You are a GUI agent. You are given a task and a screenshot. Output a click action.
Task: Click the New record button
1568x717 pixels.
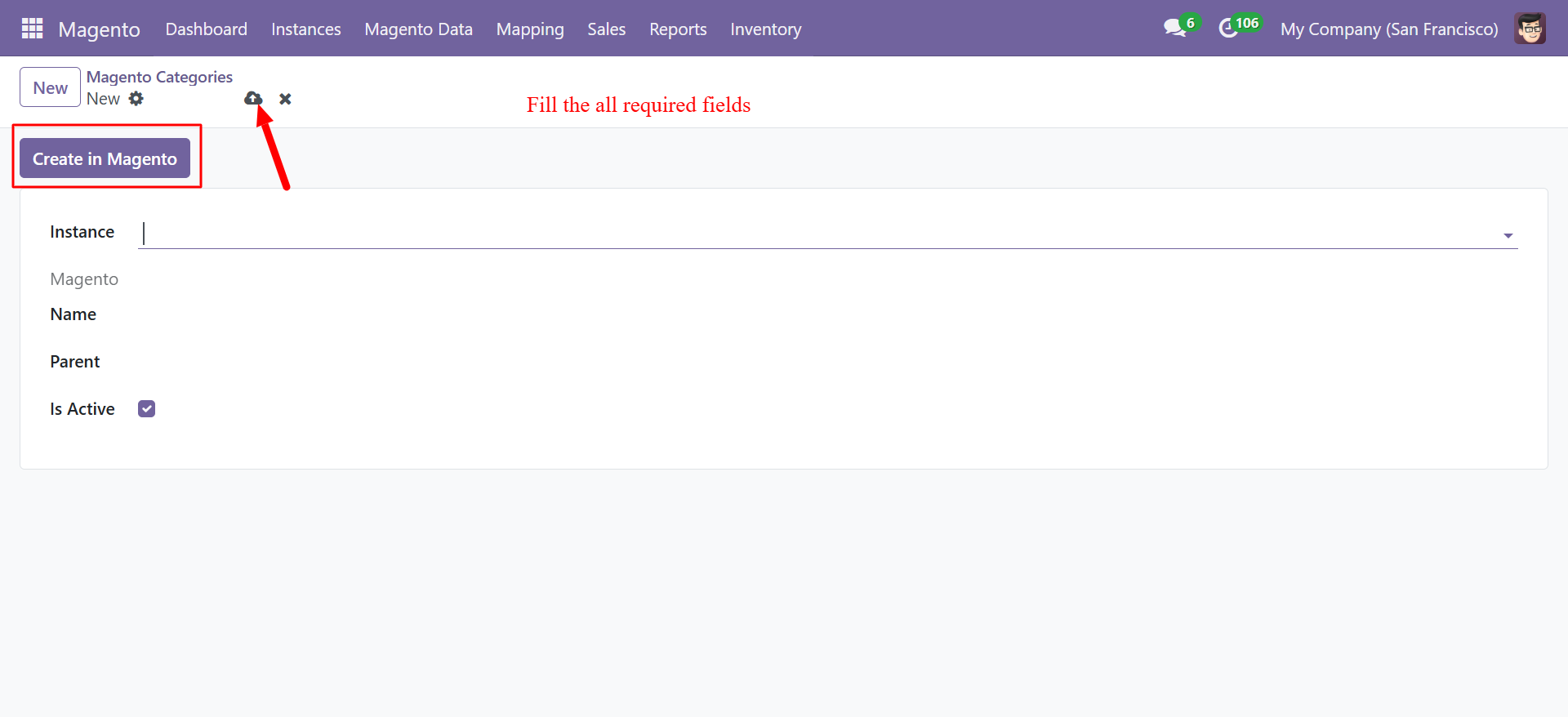point(50,87)
